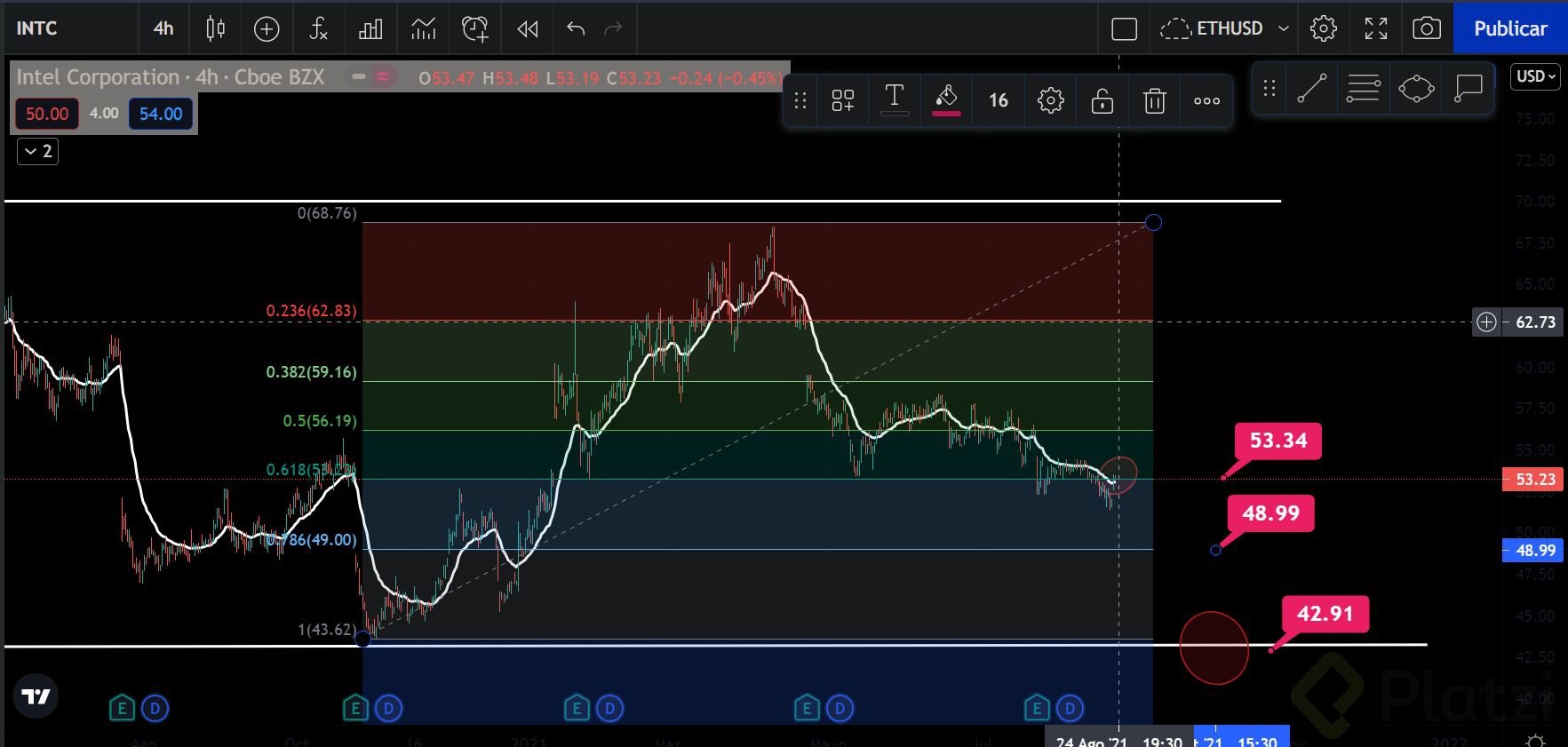
Task: Click the 0.5(56.19) Fibonacci level label
Action: pyautogui.click(x=320, y=421)
